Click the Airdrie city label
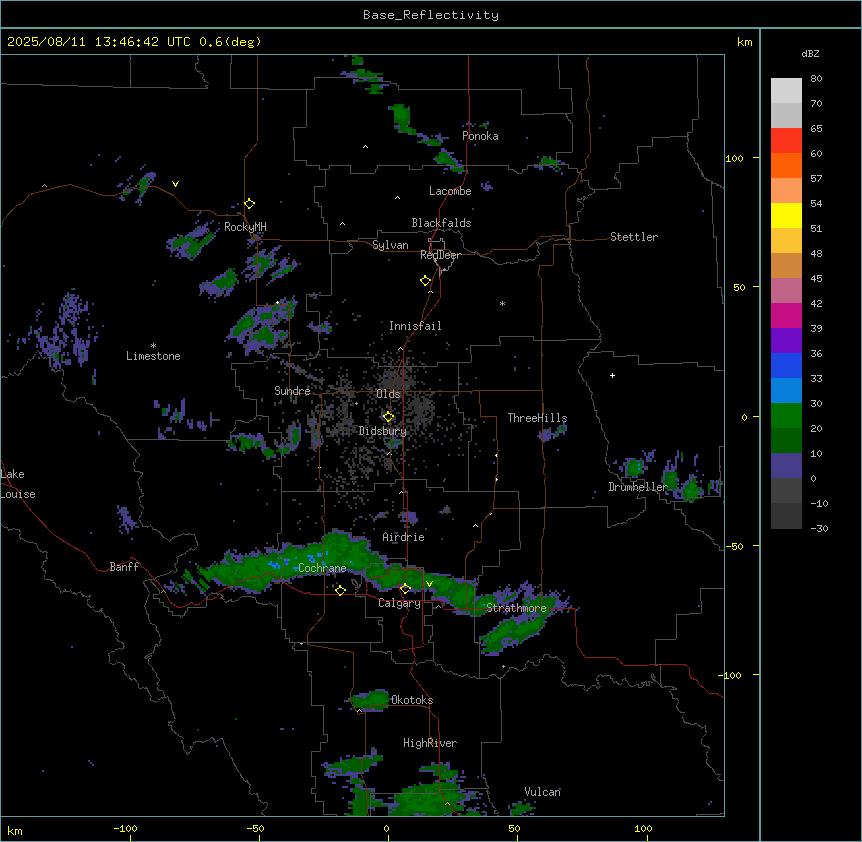 point(403,537)
